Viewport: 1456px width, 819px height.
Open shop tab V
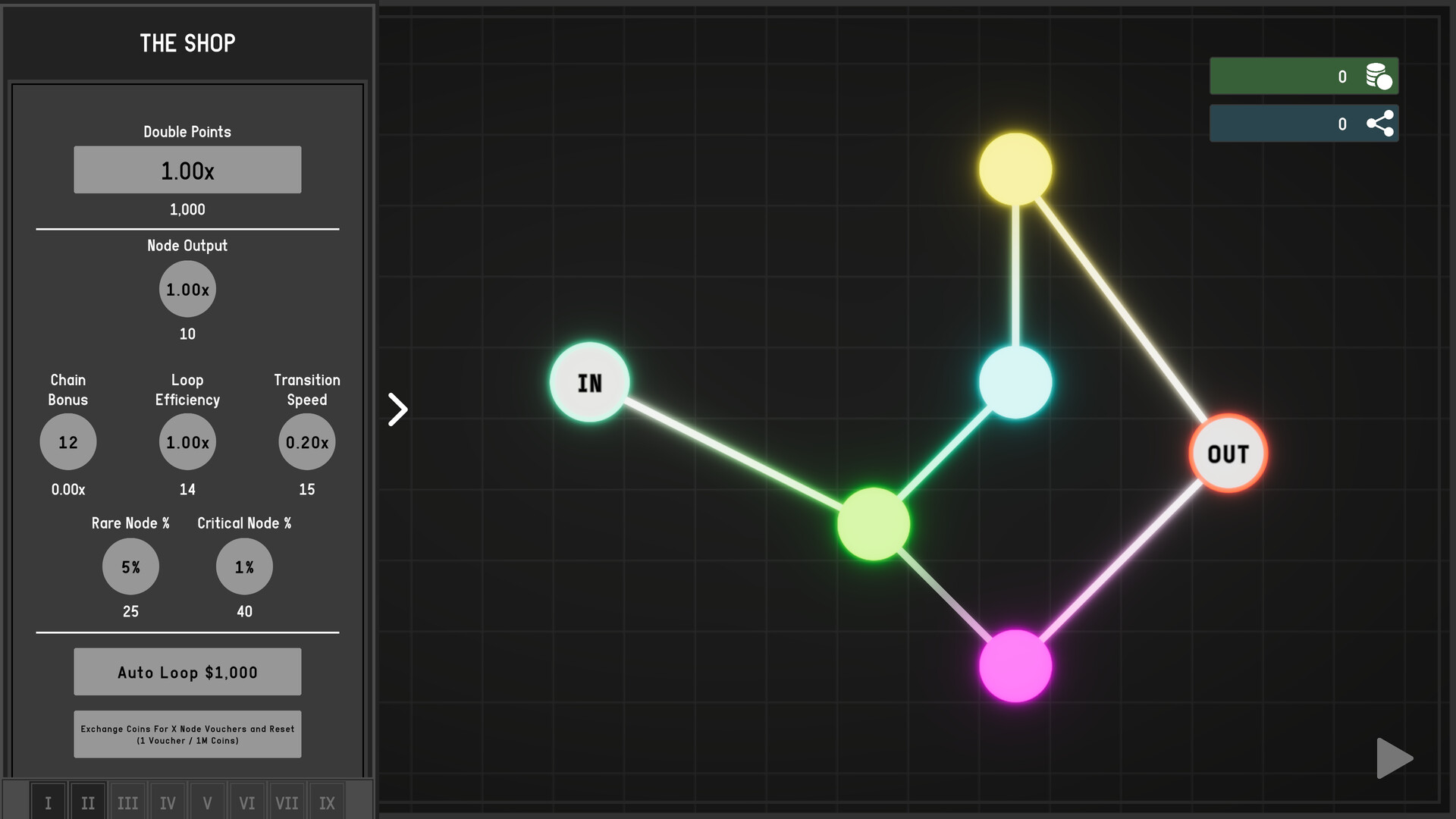[x=208, y=802]
